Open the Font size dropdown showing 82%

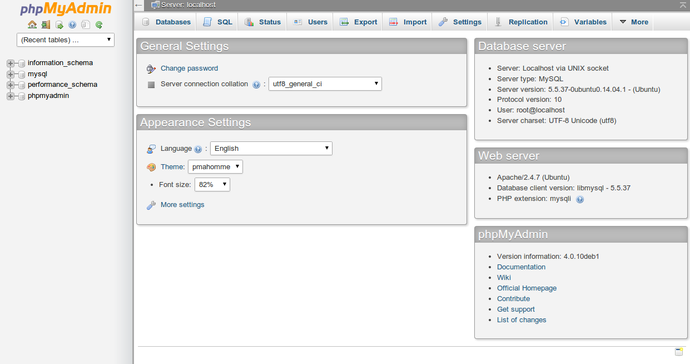212,184
